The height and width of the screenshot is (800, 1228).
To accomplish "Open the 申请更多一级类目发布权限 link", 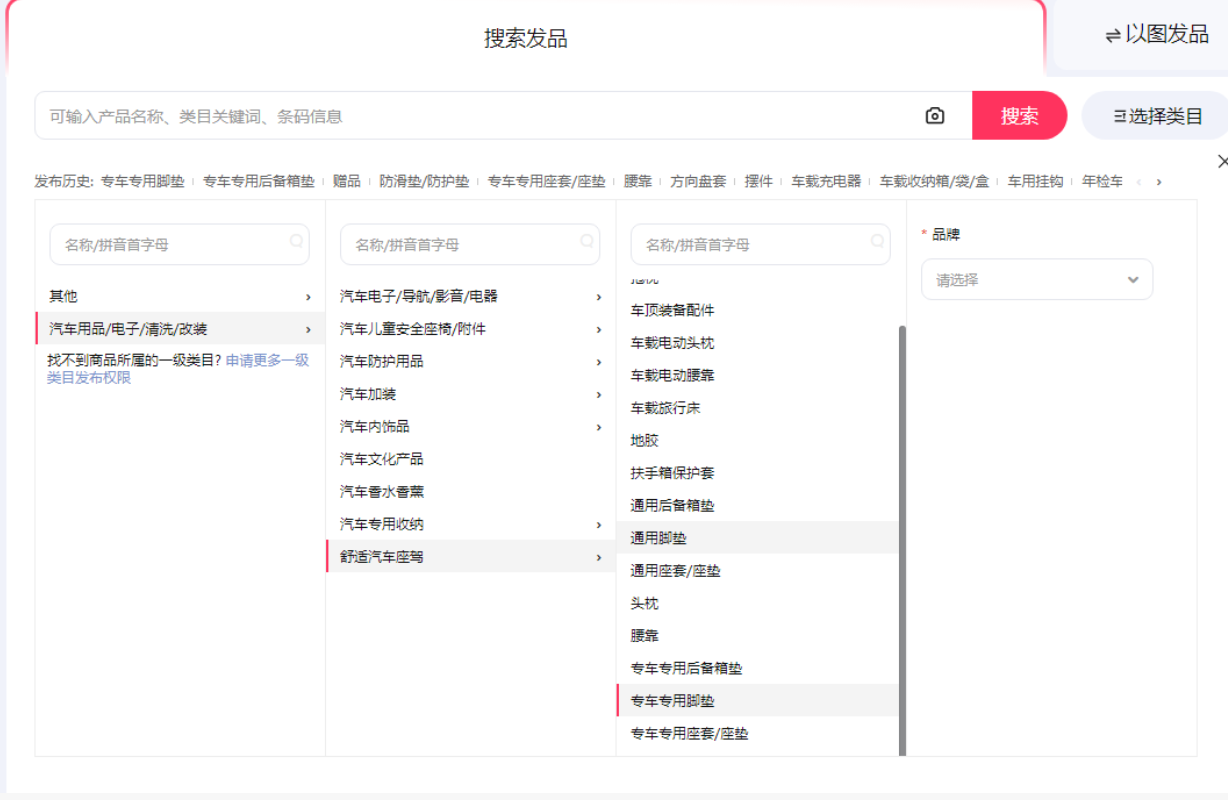I will (x=267, y=360).
